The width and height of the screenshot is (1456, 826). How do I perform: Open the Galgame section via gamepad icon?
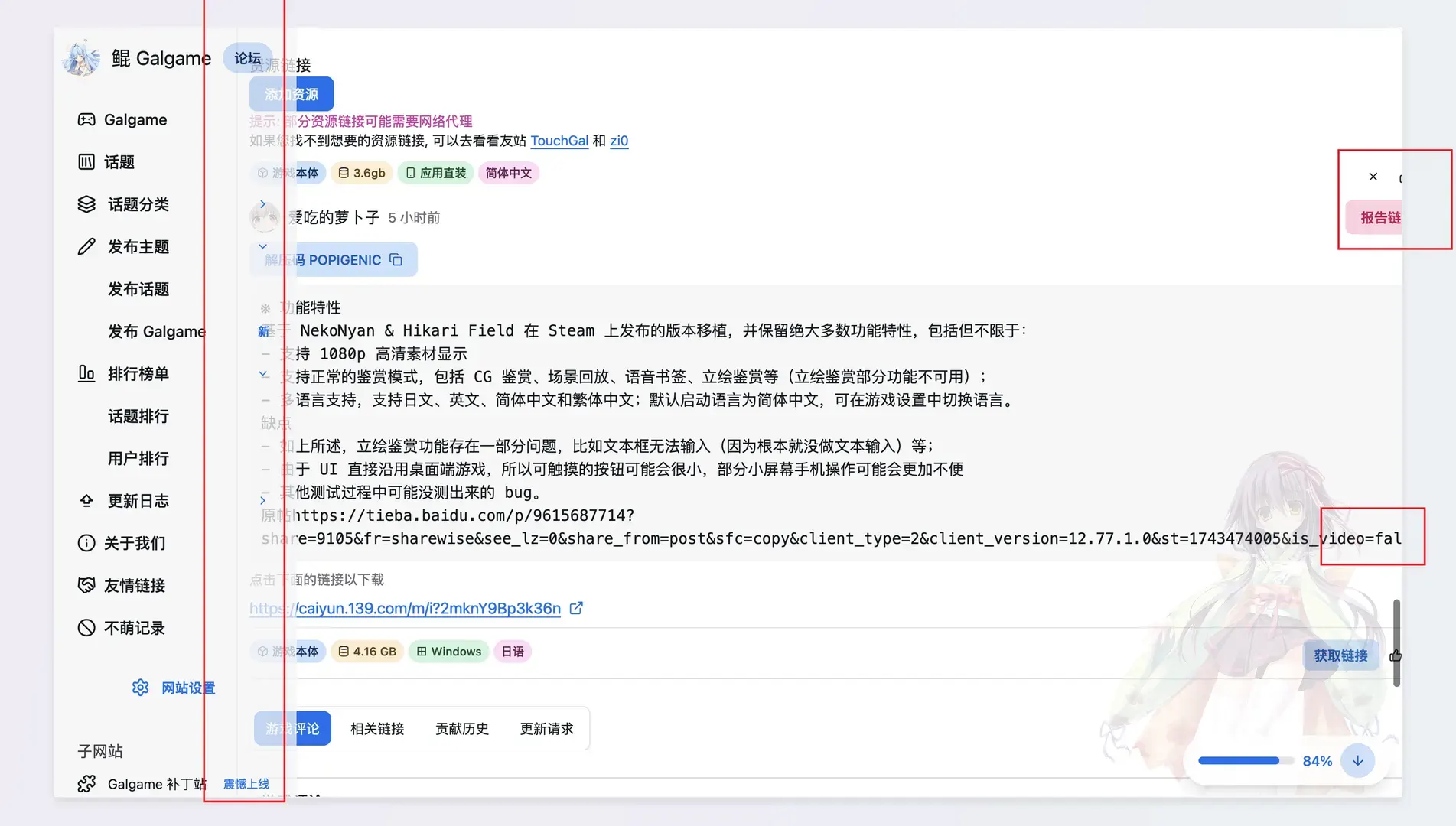(x=86, y=119)
